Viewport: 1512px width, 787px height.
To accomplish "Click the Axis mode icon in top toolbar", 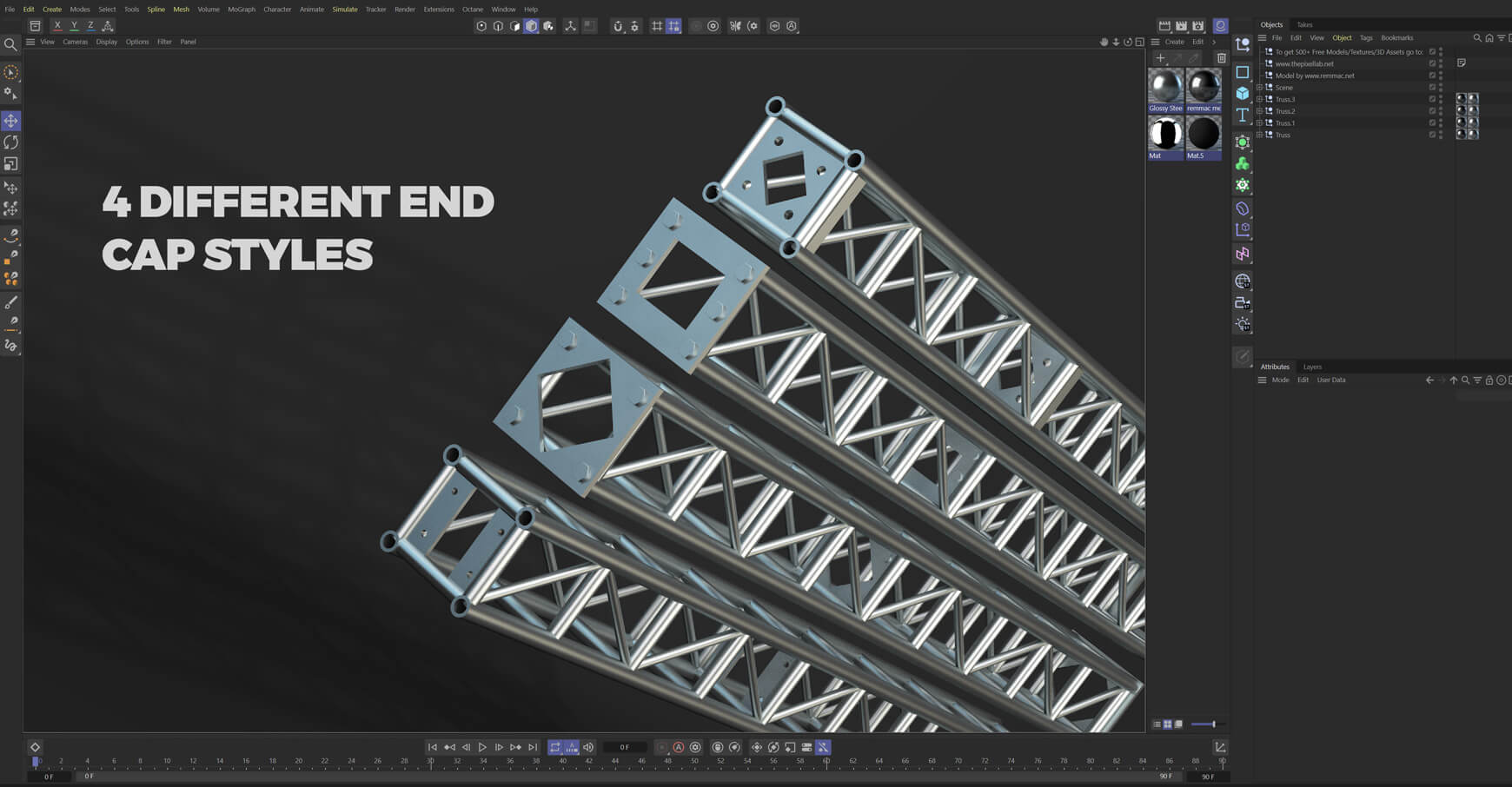I will [570, 26].
